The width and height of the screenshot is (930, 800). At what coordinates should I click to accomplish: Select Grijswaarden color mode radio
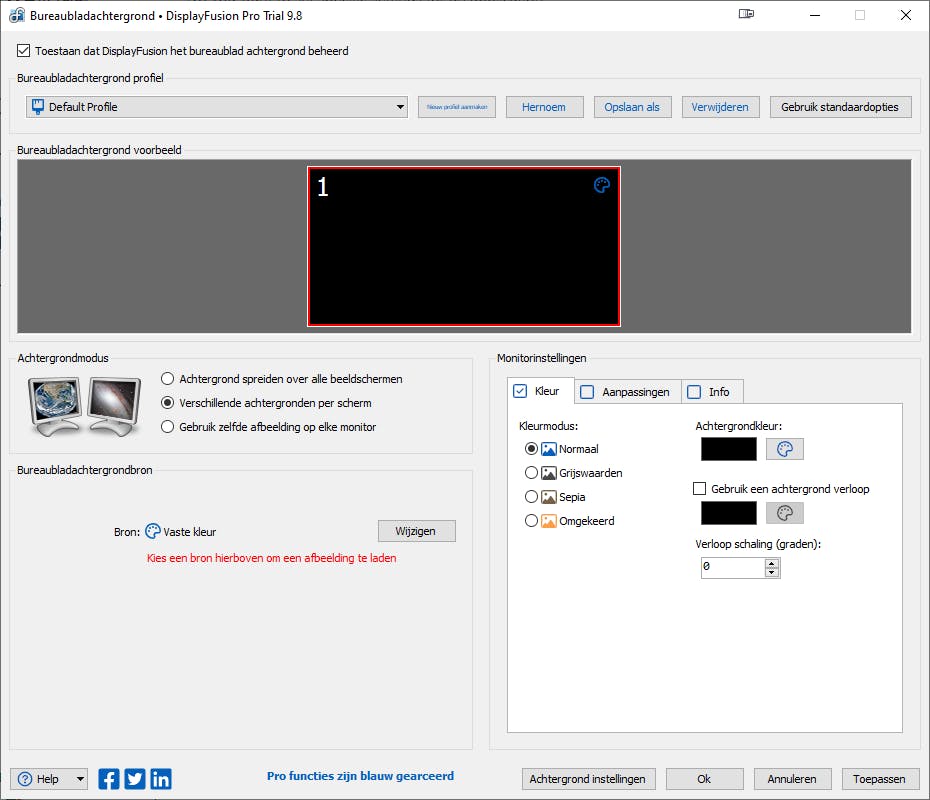point(531,473)
